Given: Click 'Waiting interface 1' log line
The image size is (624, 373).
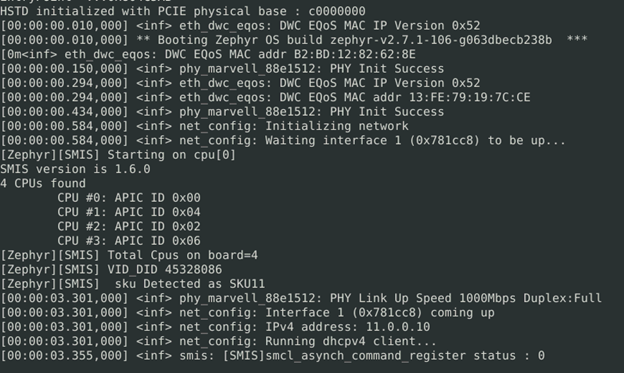Looking at the screenshot, I should coord(283,141).
